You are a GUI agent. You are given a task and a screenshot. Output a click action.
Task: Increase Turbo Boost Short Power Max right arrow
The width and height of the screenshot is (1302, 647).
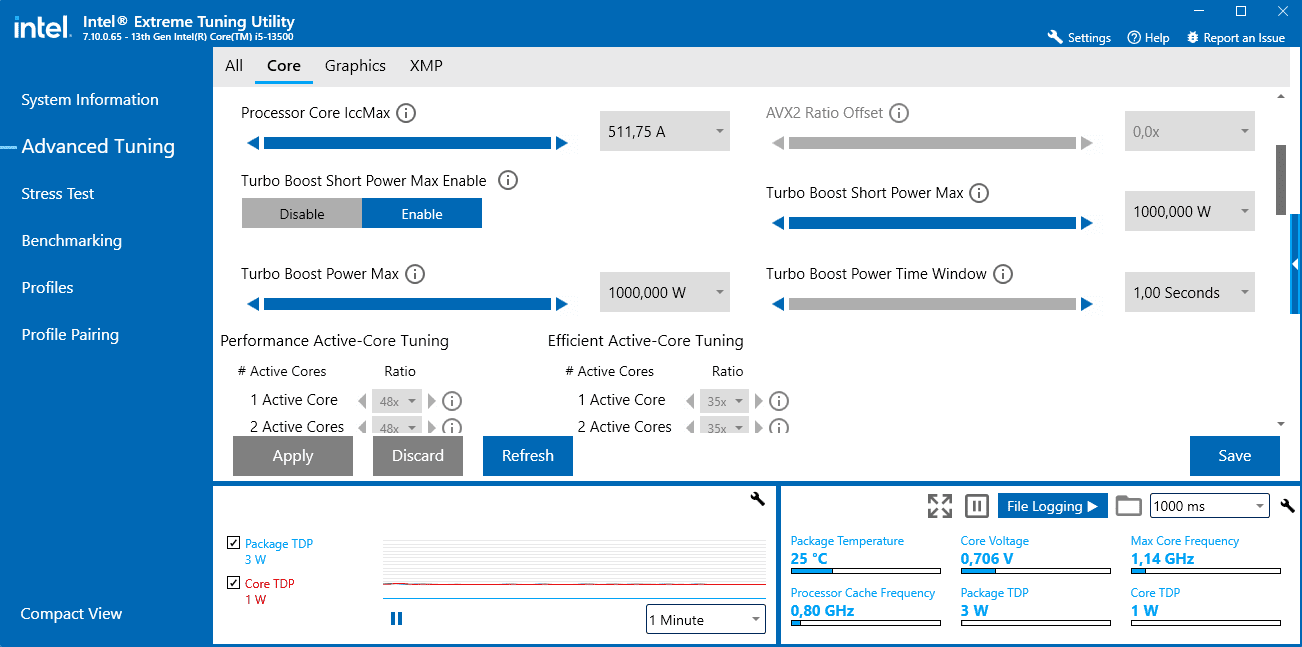point(1087,224)
